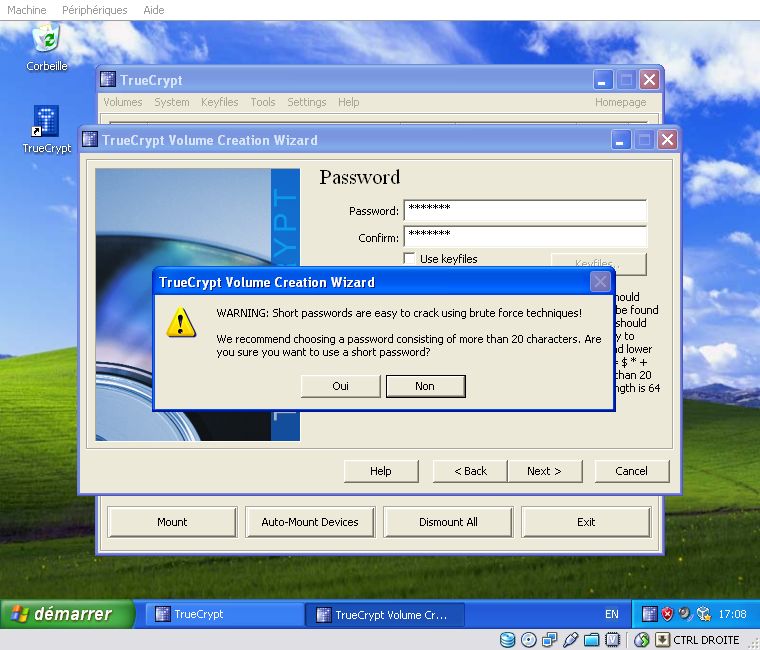Click Oui to confirm the short password

[340, 386]
